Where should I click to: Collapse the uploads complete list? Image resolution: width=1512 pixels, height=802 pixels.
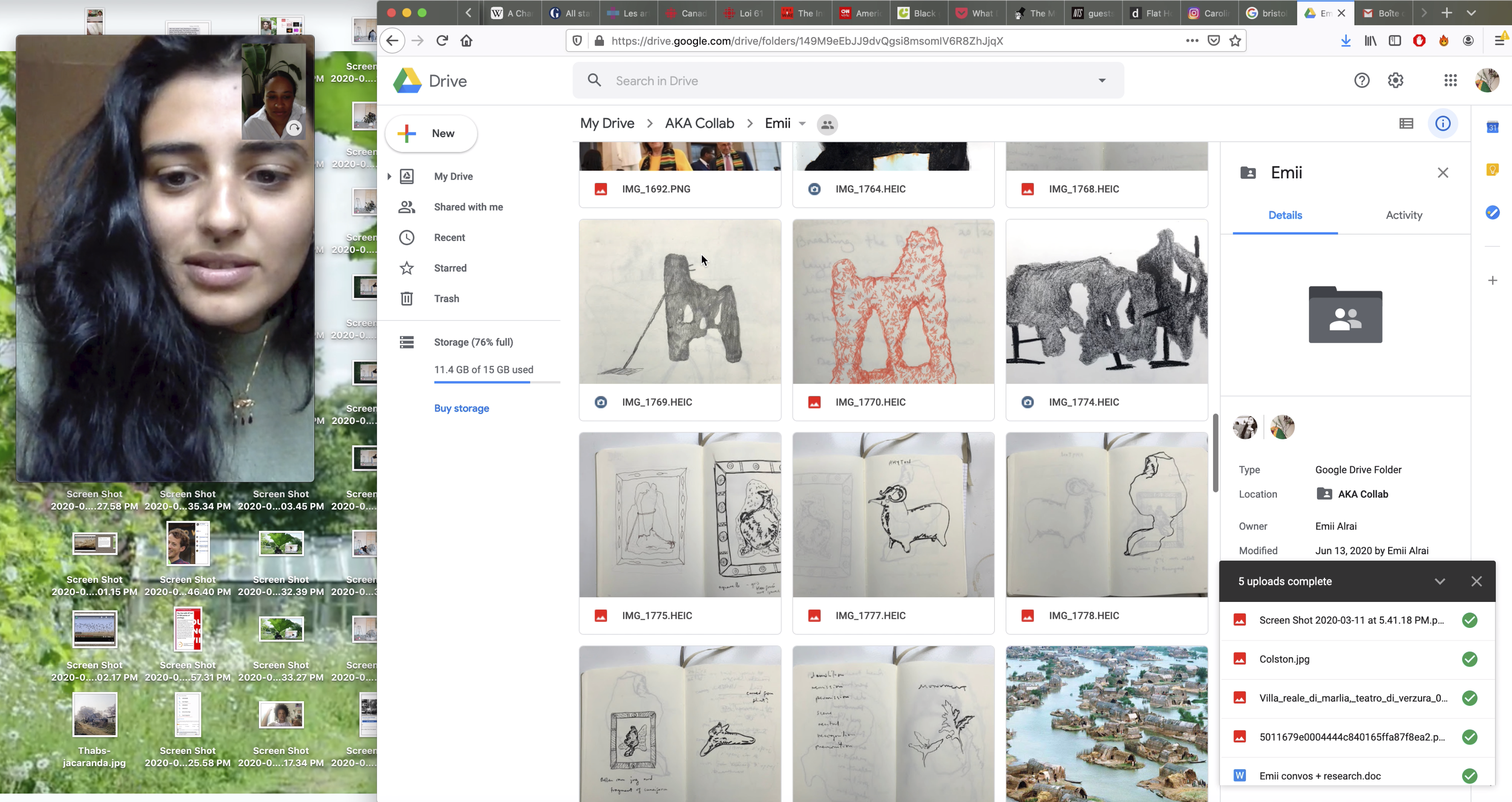pyautogui.click(x=1440, y=581)
